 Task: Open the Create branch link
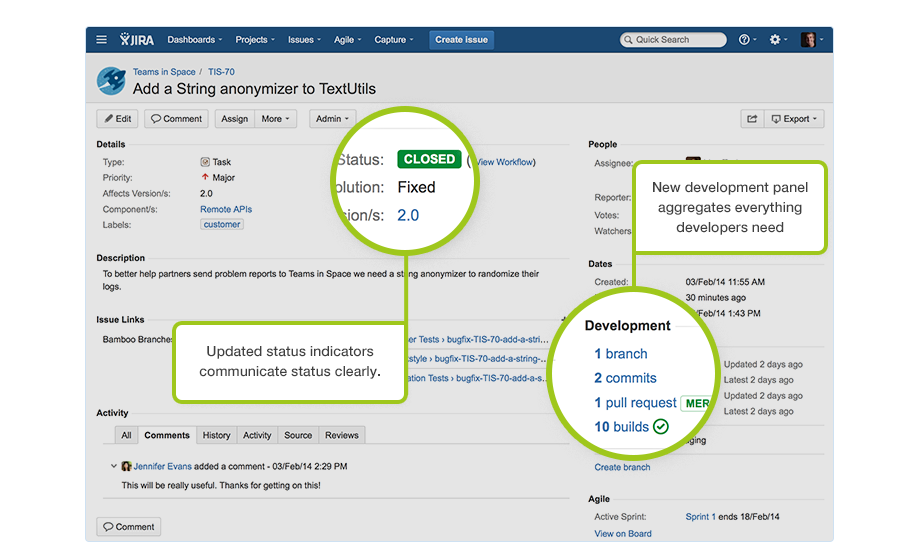622,467
